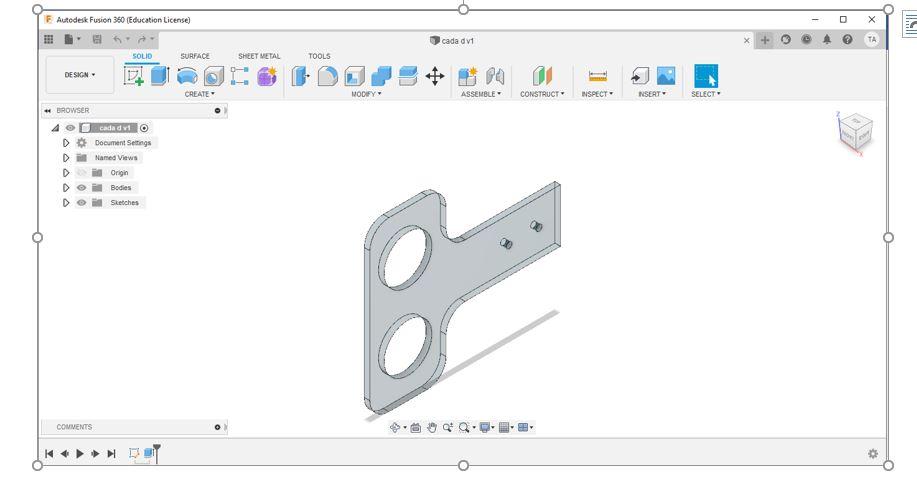Expand the Sketches node

pyautogui.click(x=66, y=203)
